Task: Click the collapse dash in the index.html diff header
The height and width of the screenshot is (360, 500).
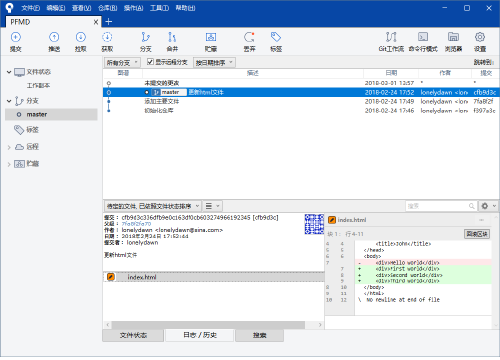Action: [x=481, y=220]
